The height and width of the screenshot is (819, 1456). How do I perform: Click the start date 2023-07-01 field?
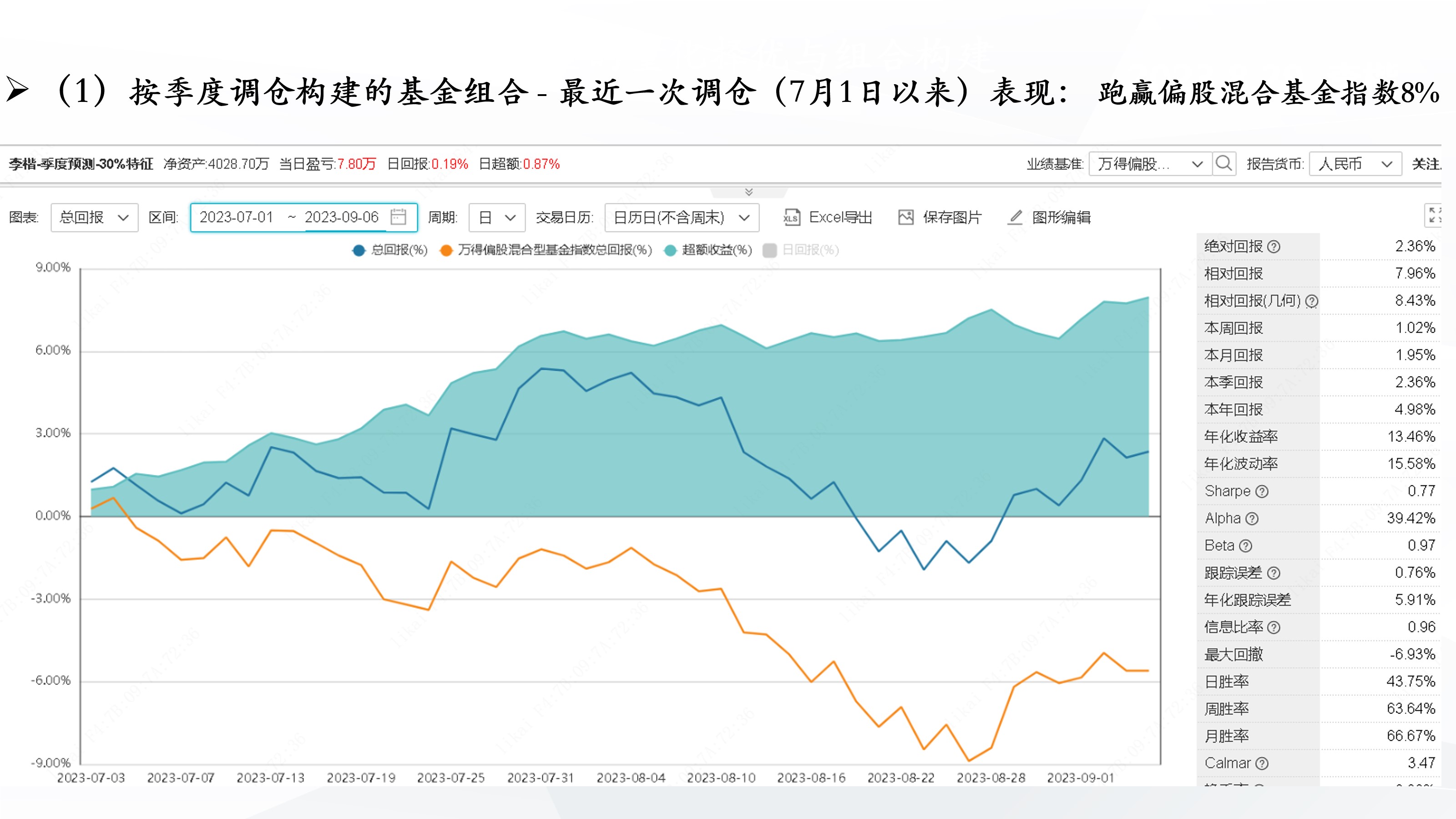point(236,217)
